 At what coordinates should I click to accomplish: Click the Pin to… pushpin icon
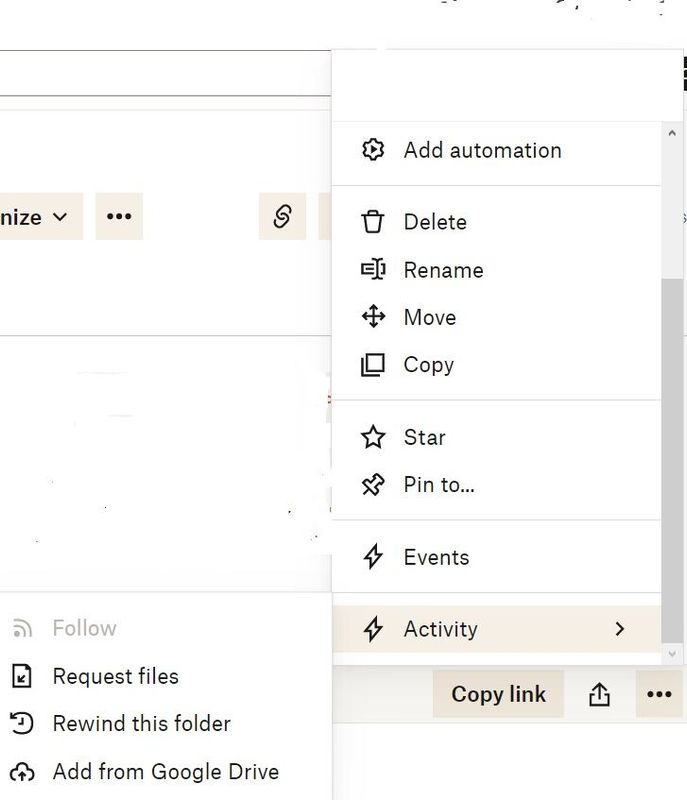coord(373,485)
